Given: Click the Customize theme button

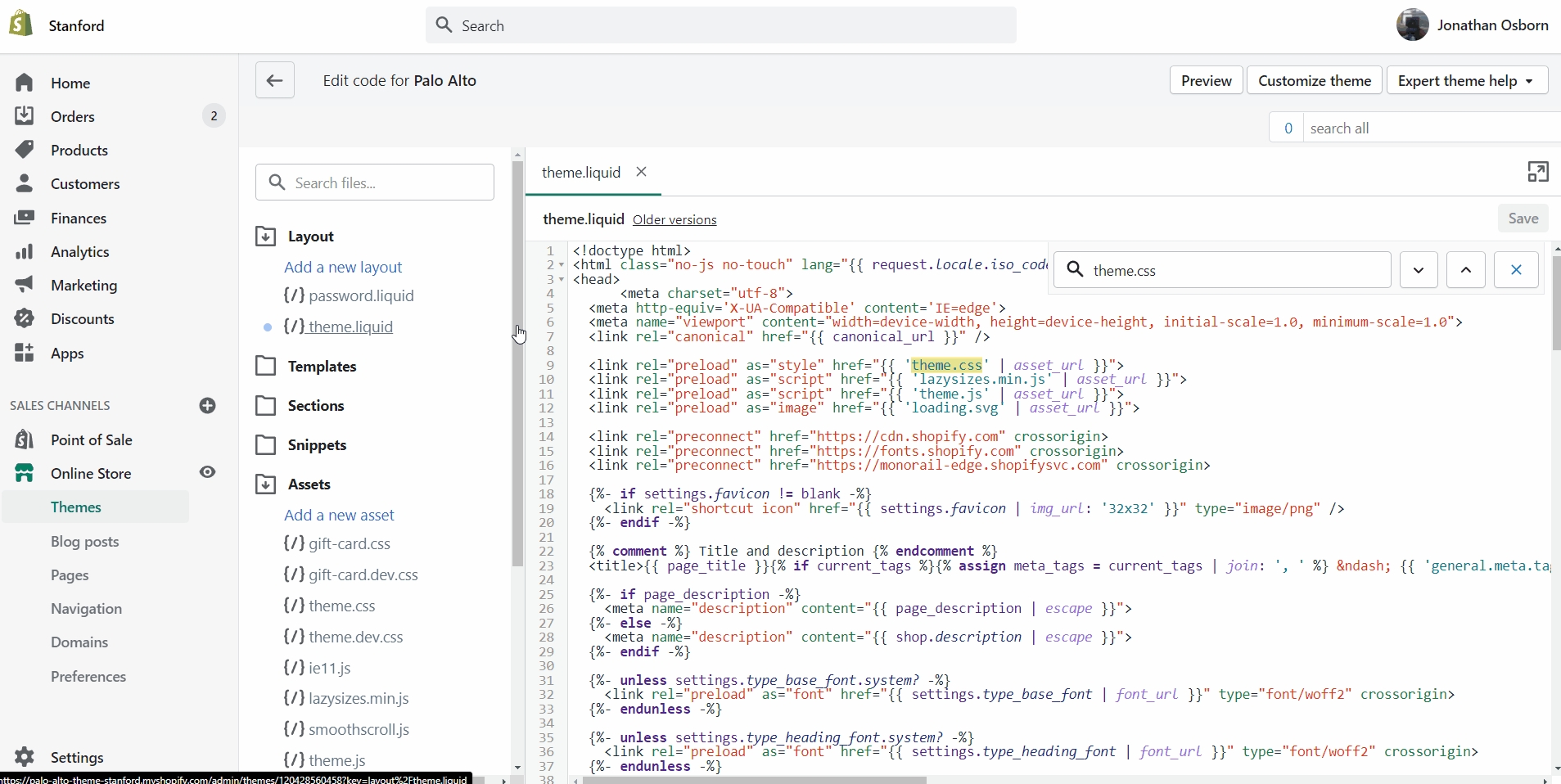Looking at the screenshot, I should [x=1314, y=80].
